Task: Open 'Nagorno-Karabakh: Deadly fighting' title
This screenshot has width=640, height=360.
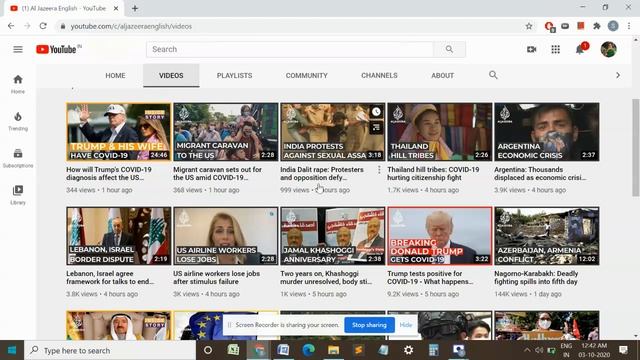Action: click(536, 278)
